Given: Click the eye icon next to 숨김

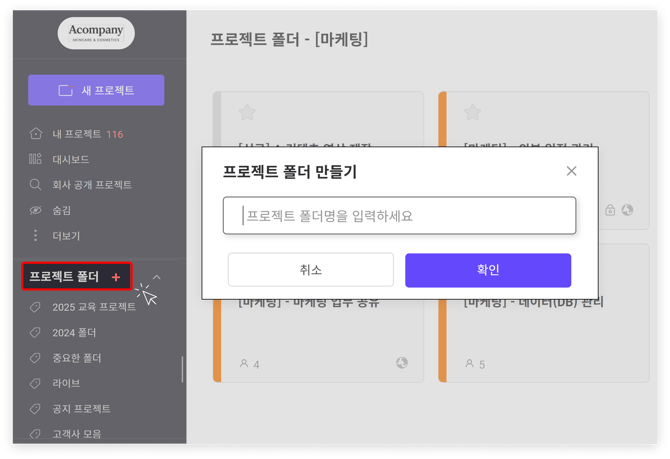Looking at the screenshot, I should coord(36,210).
